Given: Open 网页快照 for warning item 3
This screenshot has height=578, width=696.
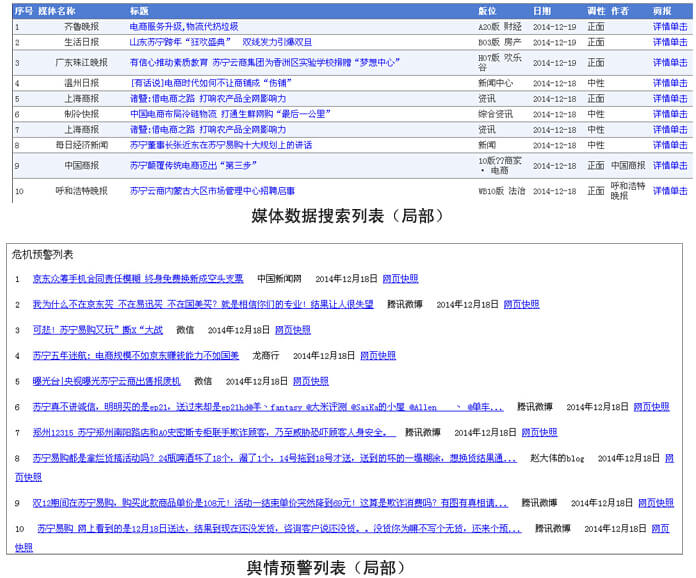Looking at the screenshot, I should 293,330.
